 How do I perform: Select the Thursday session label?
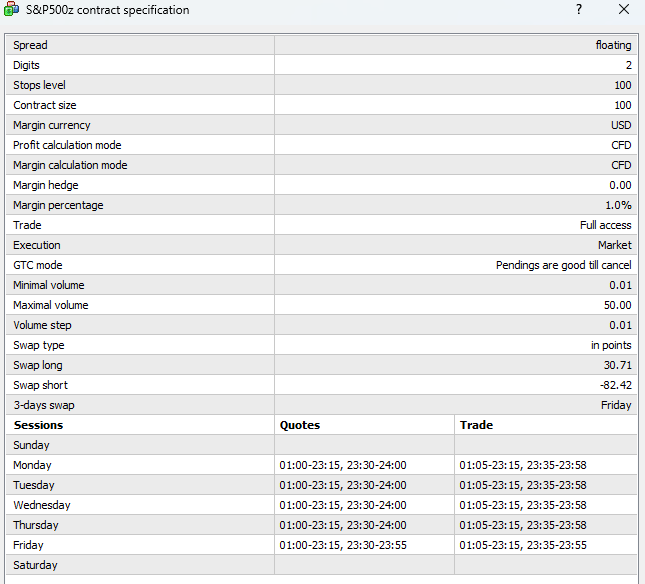(x=36, y=526)
